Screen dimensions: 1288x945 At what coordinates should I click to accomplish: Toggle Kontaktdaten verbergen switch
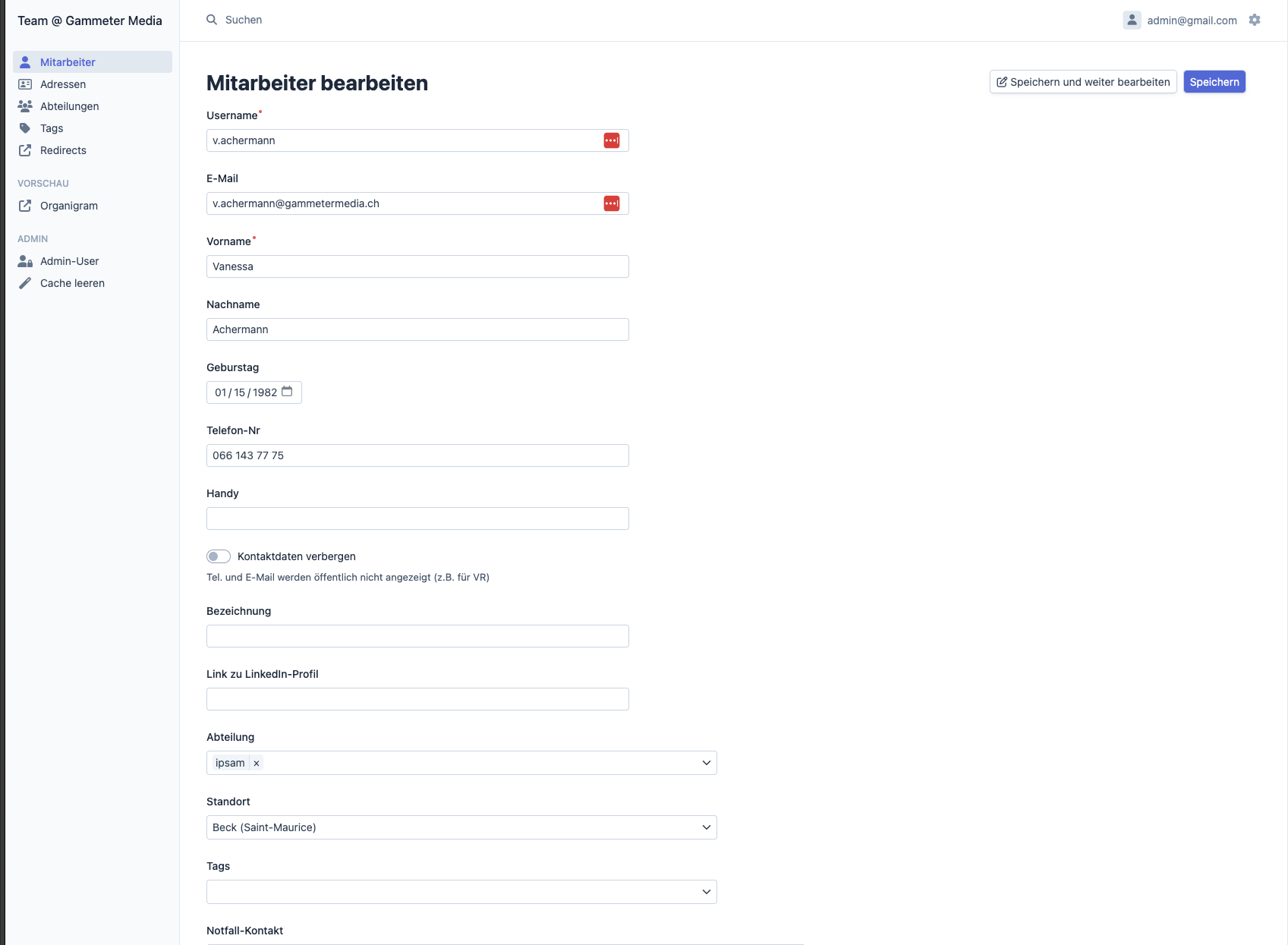[x=219, y=556]
